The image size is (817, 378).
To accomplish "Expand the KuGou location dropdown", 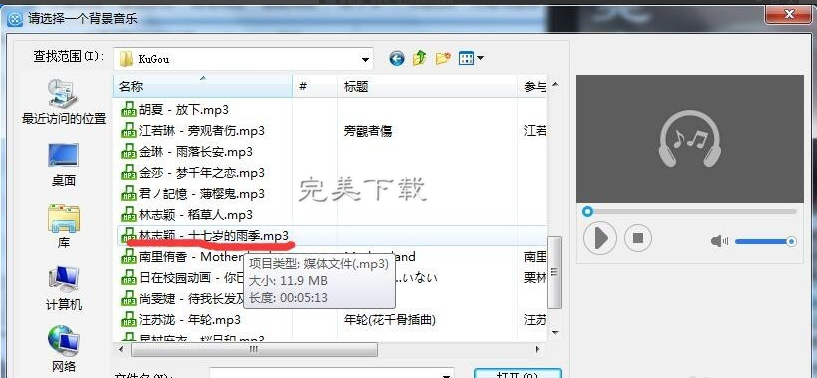I will [x=365, y=59].
